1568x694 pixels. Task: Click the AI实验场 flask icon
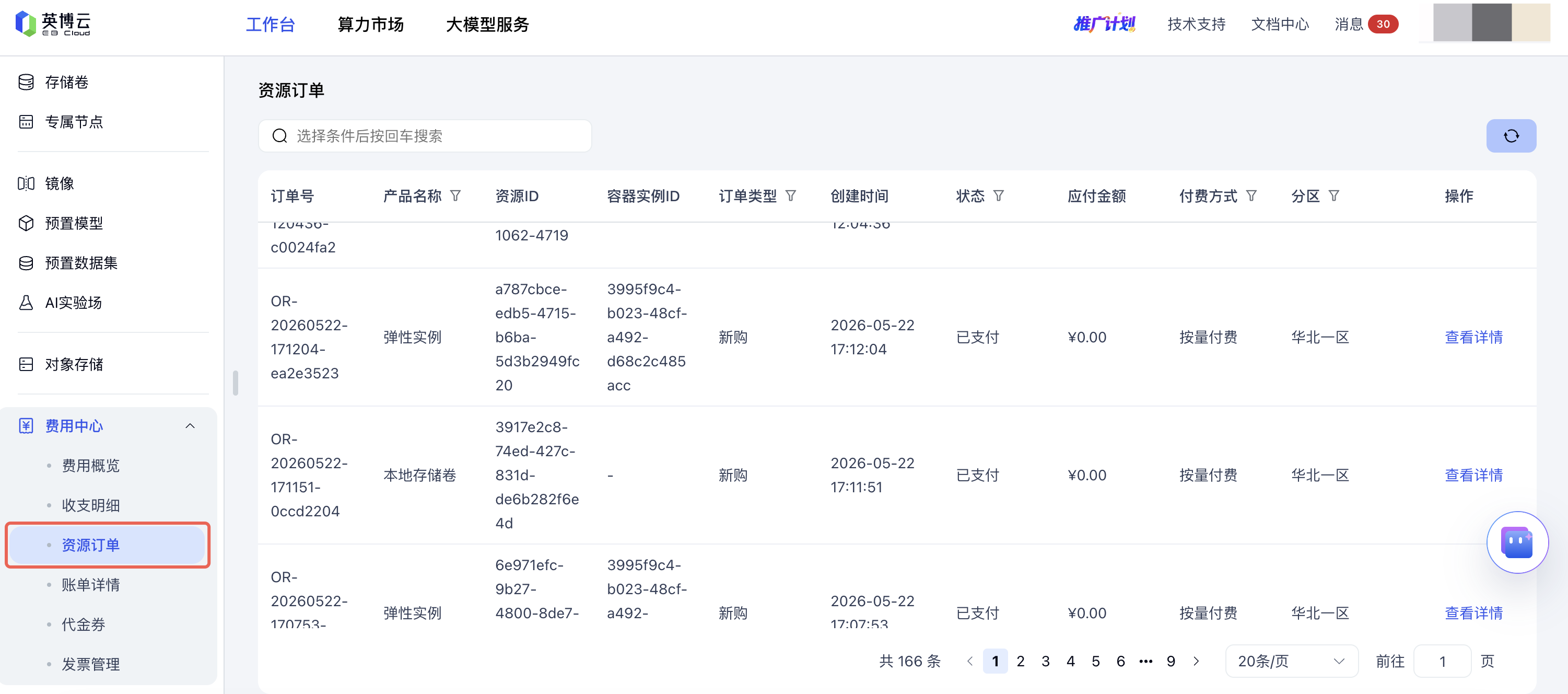tap(26, 303)
